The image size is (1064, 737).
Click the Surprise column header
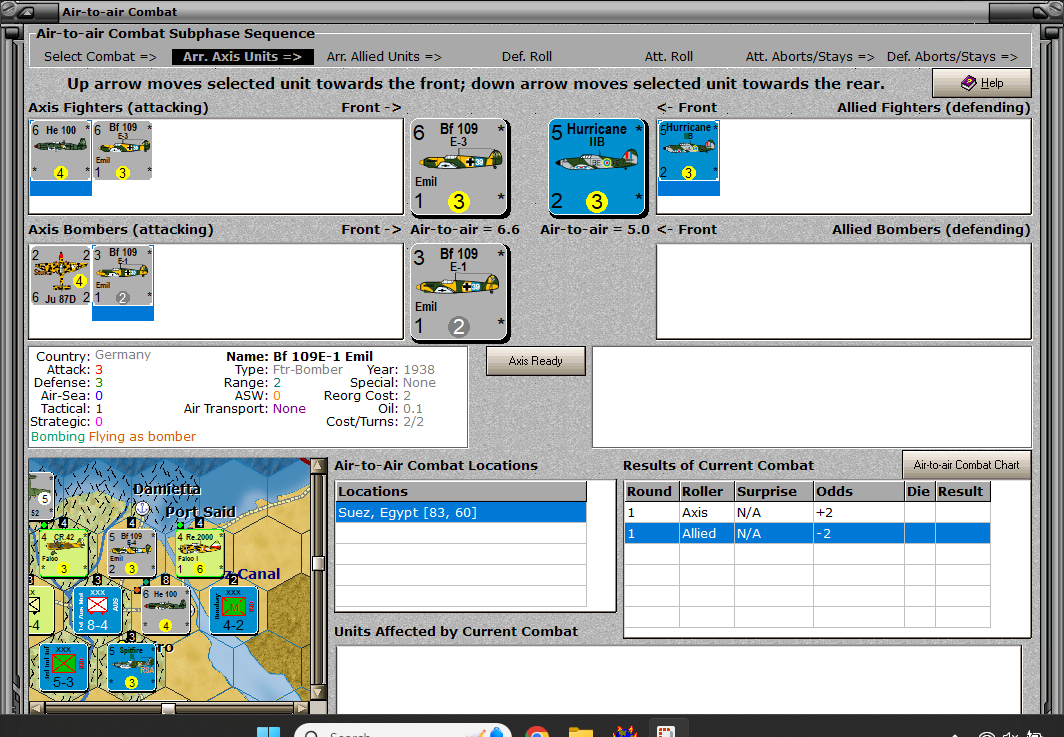(x=774, y=491)
